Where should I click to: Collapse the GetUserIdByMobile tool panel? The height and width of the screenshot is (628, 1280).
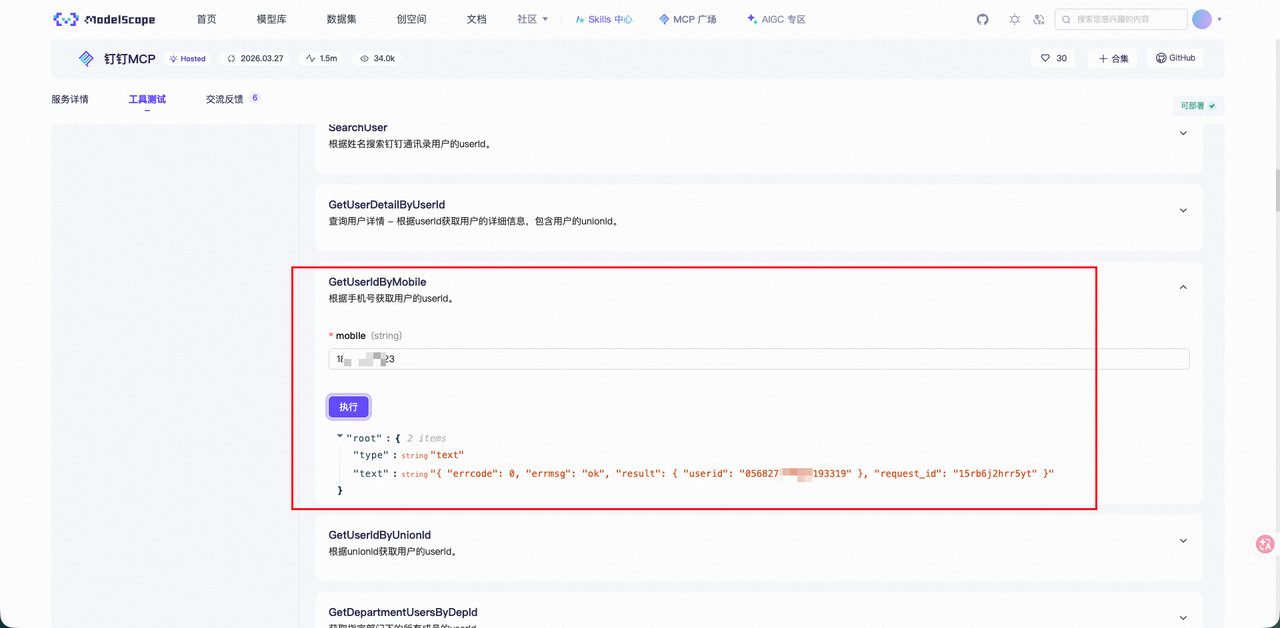pyautogui.click(x=1183, y=288)
